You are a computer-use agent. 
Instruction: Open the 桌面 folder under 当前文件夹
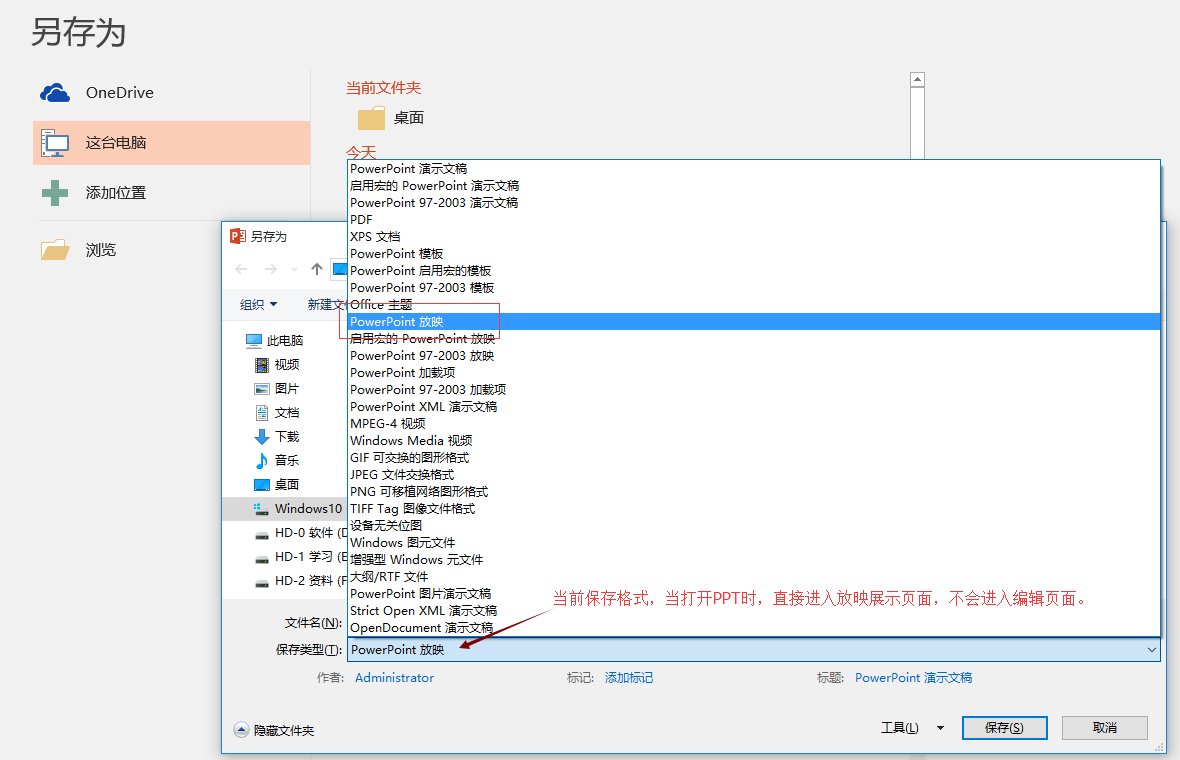click(391, 117)
